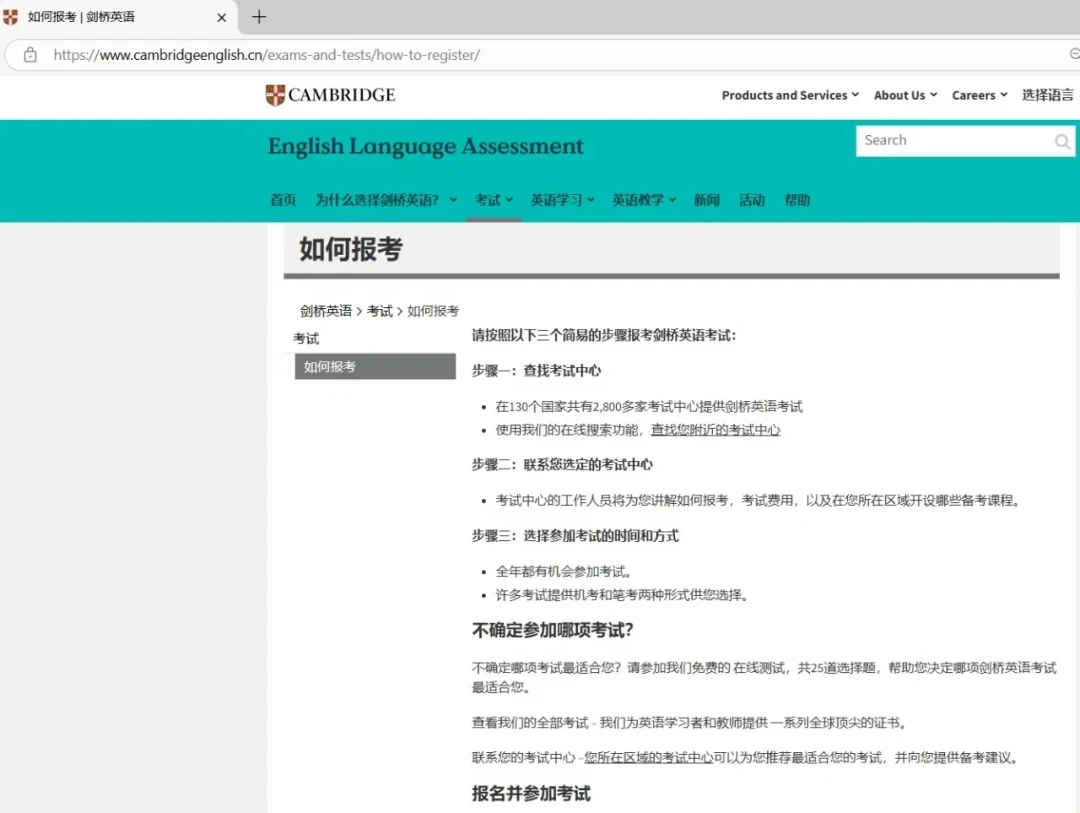Screen dimensions: 1080x813
Task: Click the 不确定参加哪项考试? heading
Action: click(x=552, y=630)
